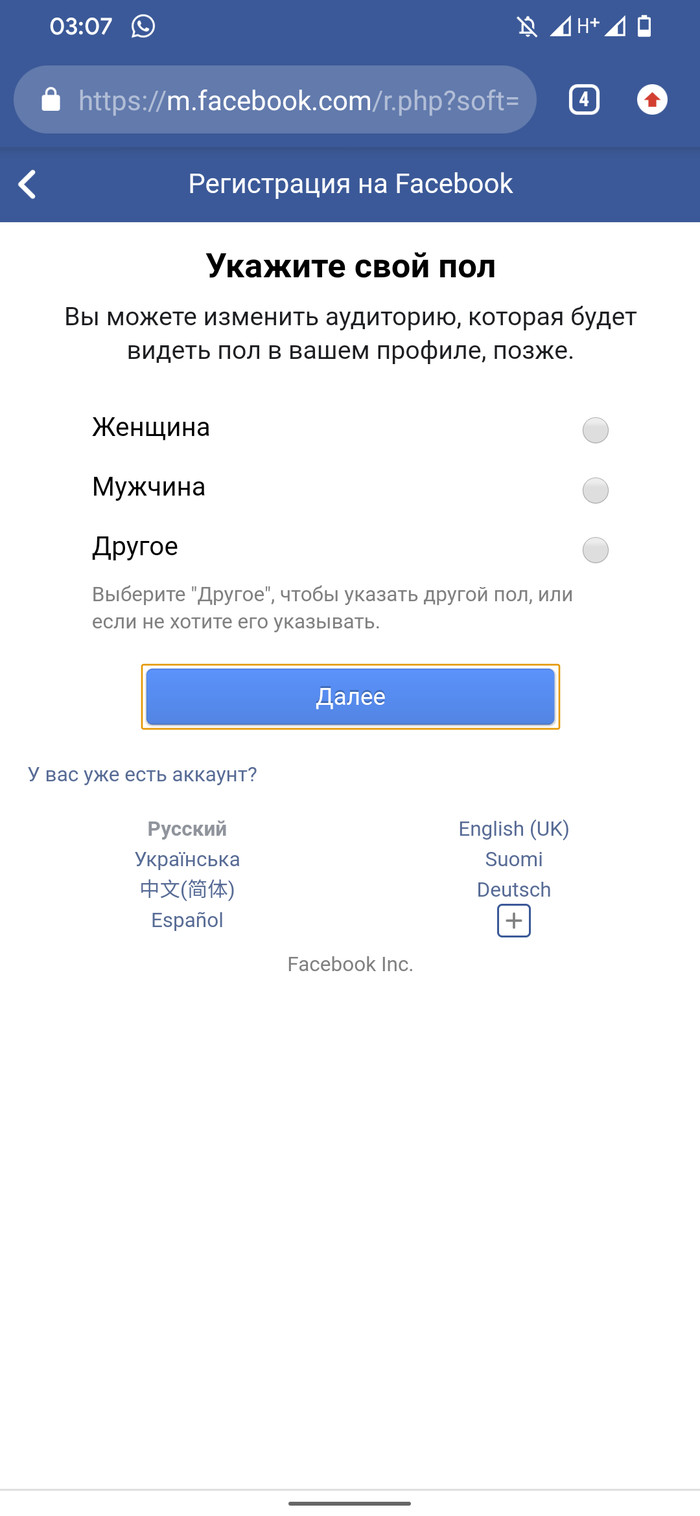The height and width of the screenshot is (1516, 700).
Task: Tap the muted bell status icon
Action: (x=527, y=27)
